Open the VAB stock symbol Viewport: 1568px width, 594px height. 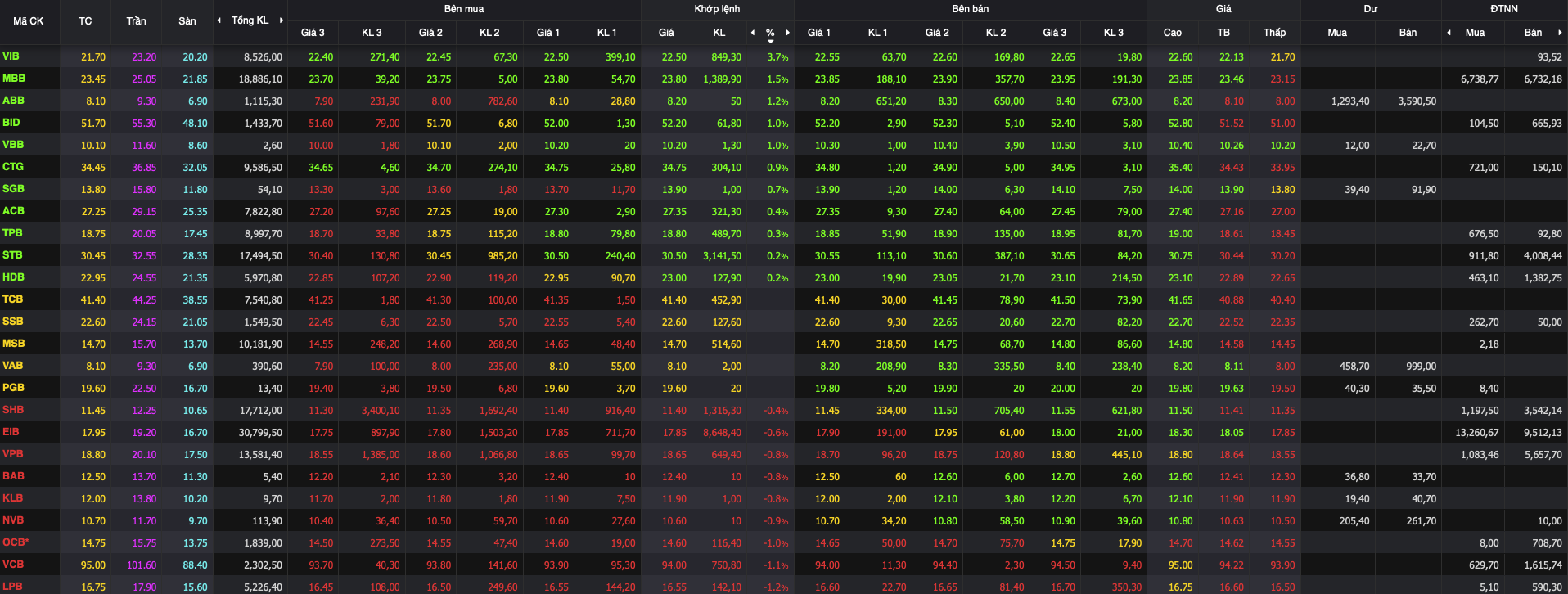(12, 366)
